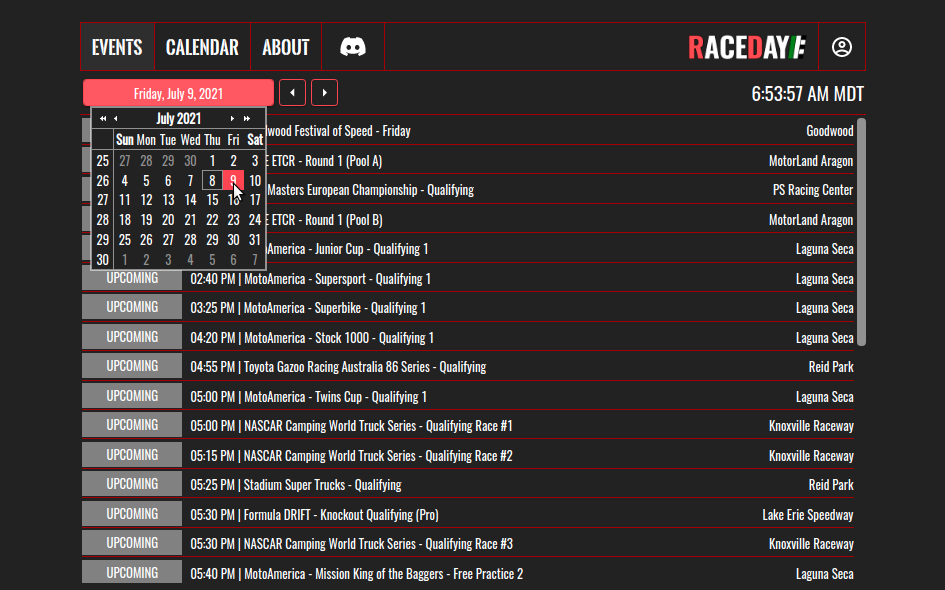Click week number 28 in calendar
This screenshot has width=945, height=590.
click(x=103, y=220)
